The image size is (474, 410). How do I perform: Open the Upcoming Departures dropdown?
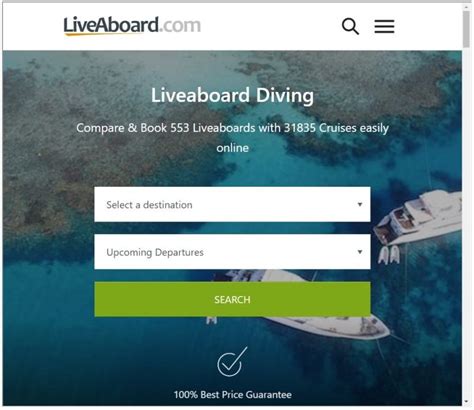pos(232,252)
